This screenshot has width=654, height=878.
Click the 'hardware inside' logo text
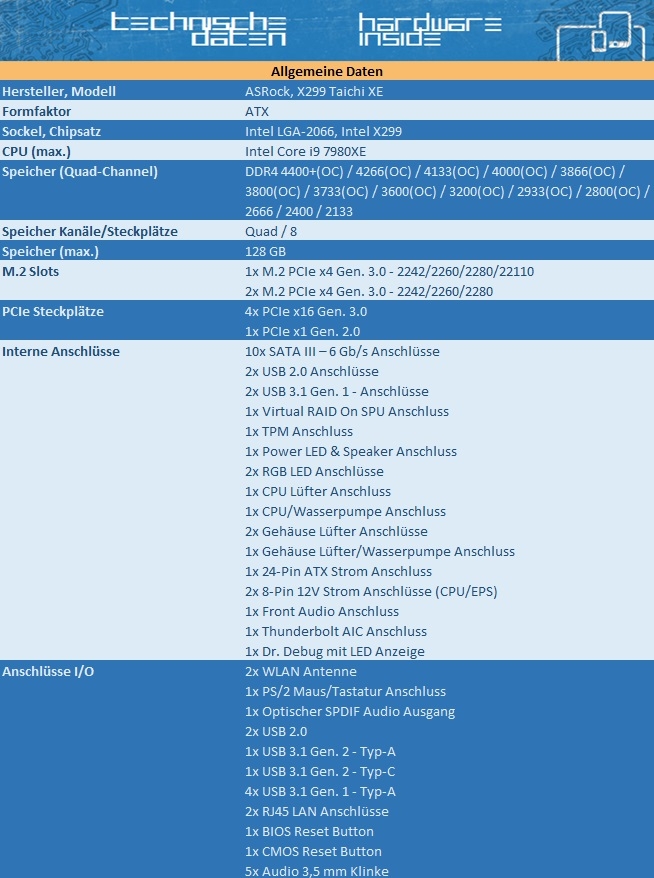click(x=429, y=29)
